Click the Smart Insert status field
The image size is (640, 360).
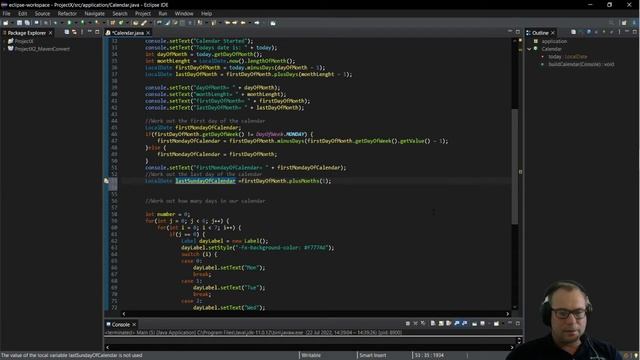373,355
